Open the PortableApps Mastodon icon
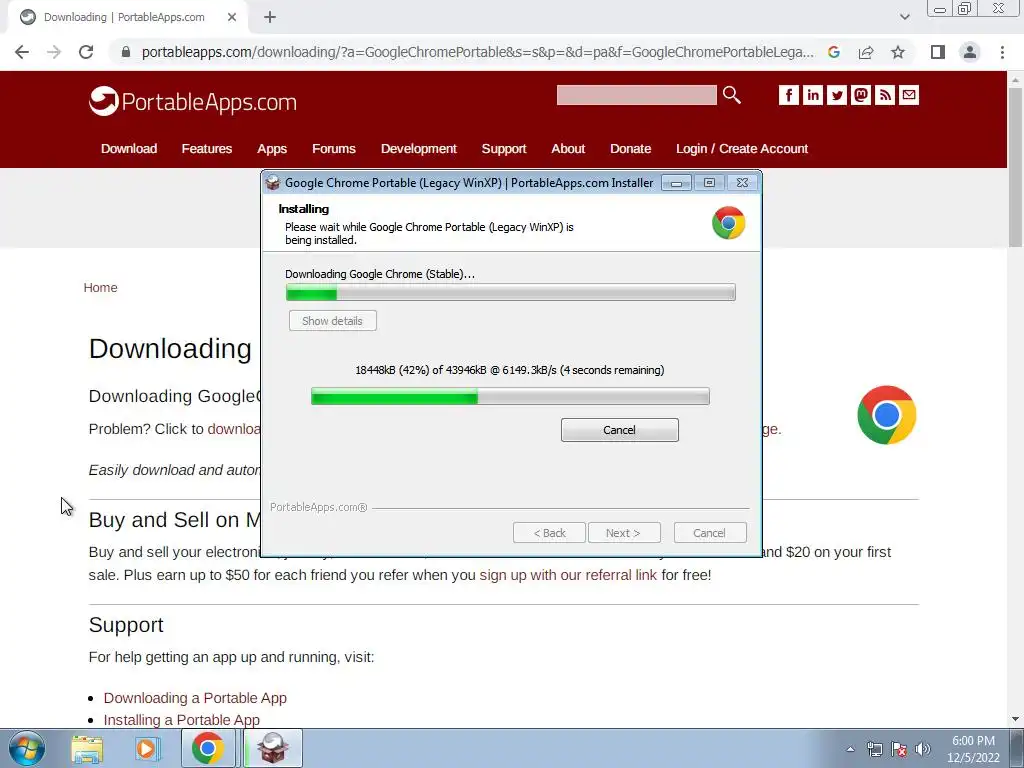Image resolution: width=1024 pixels, height=768 pixels. [x=861, y=95]
